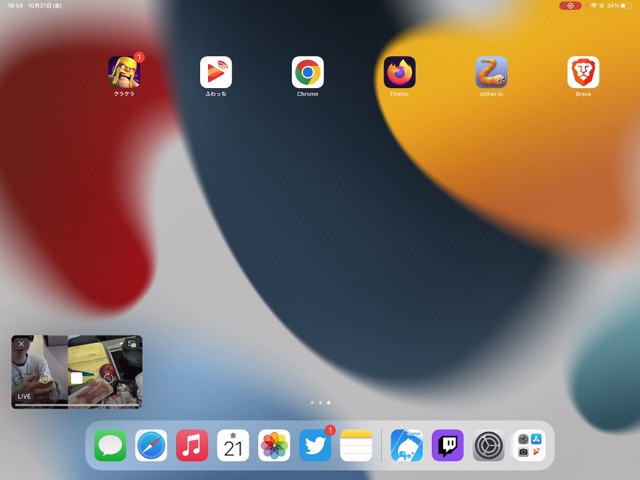640x480 pixels.
Task: Click the picture-in-picture progress bar
Action: coord(77,405)
